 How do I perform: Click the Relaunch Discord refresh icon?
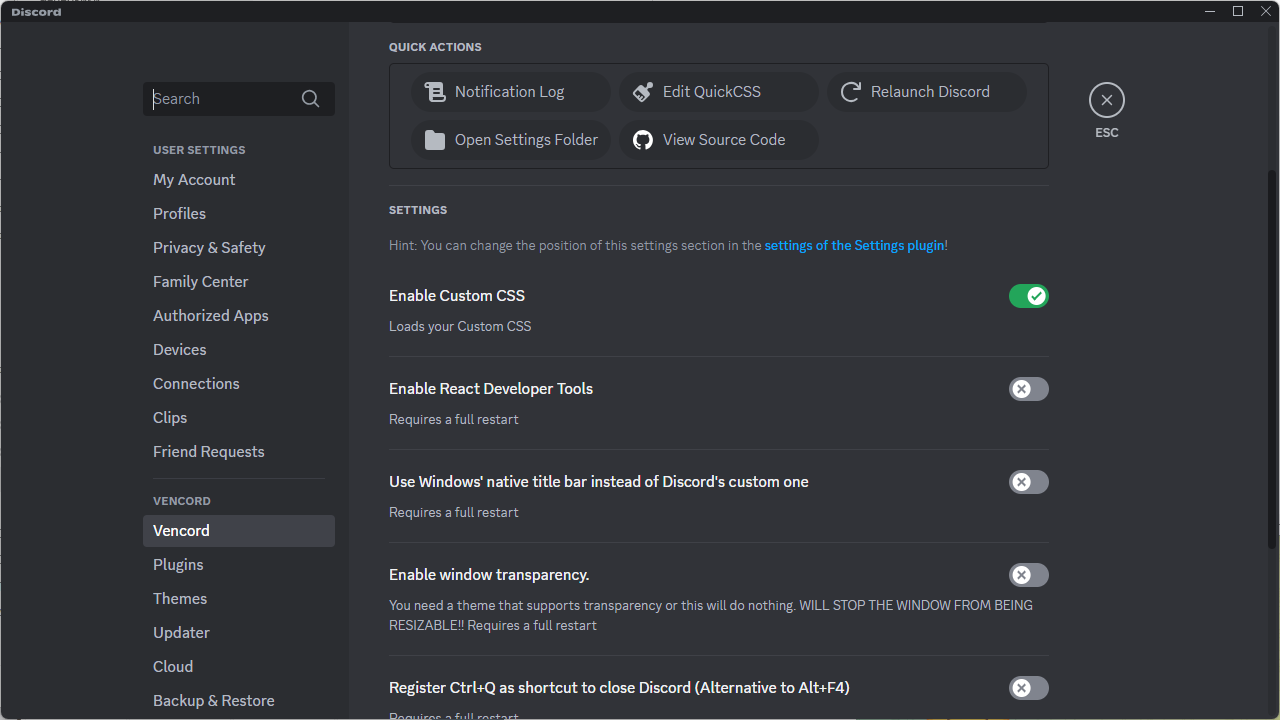click(851, 92)
